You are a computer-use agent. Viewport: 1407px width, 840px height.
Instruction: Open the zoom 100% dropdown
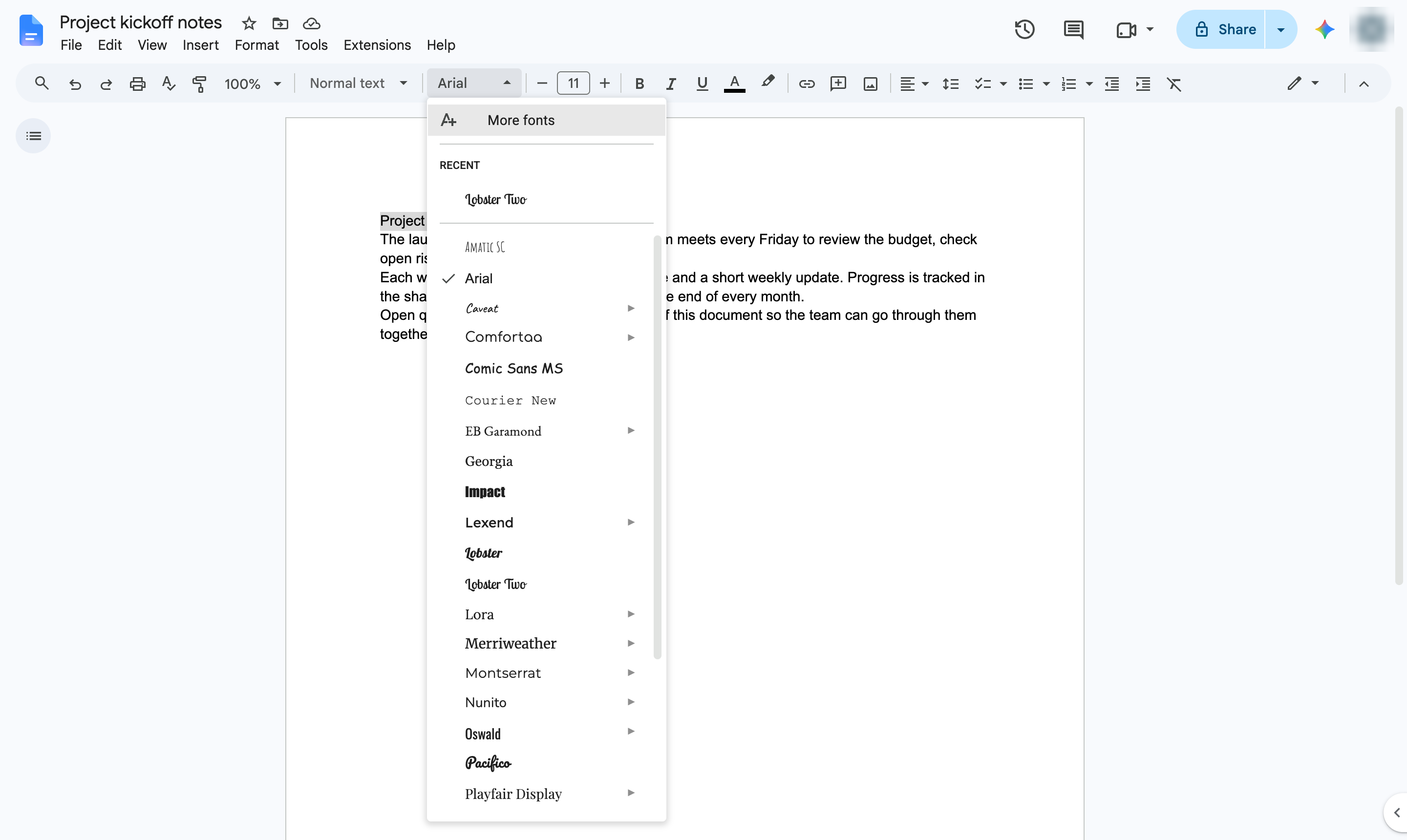(253, 84)
